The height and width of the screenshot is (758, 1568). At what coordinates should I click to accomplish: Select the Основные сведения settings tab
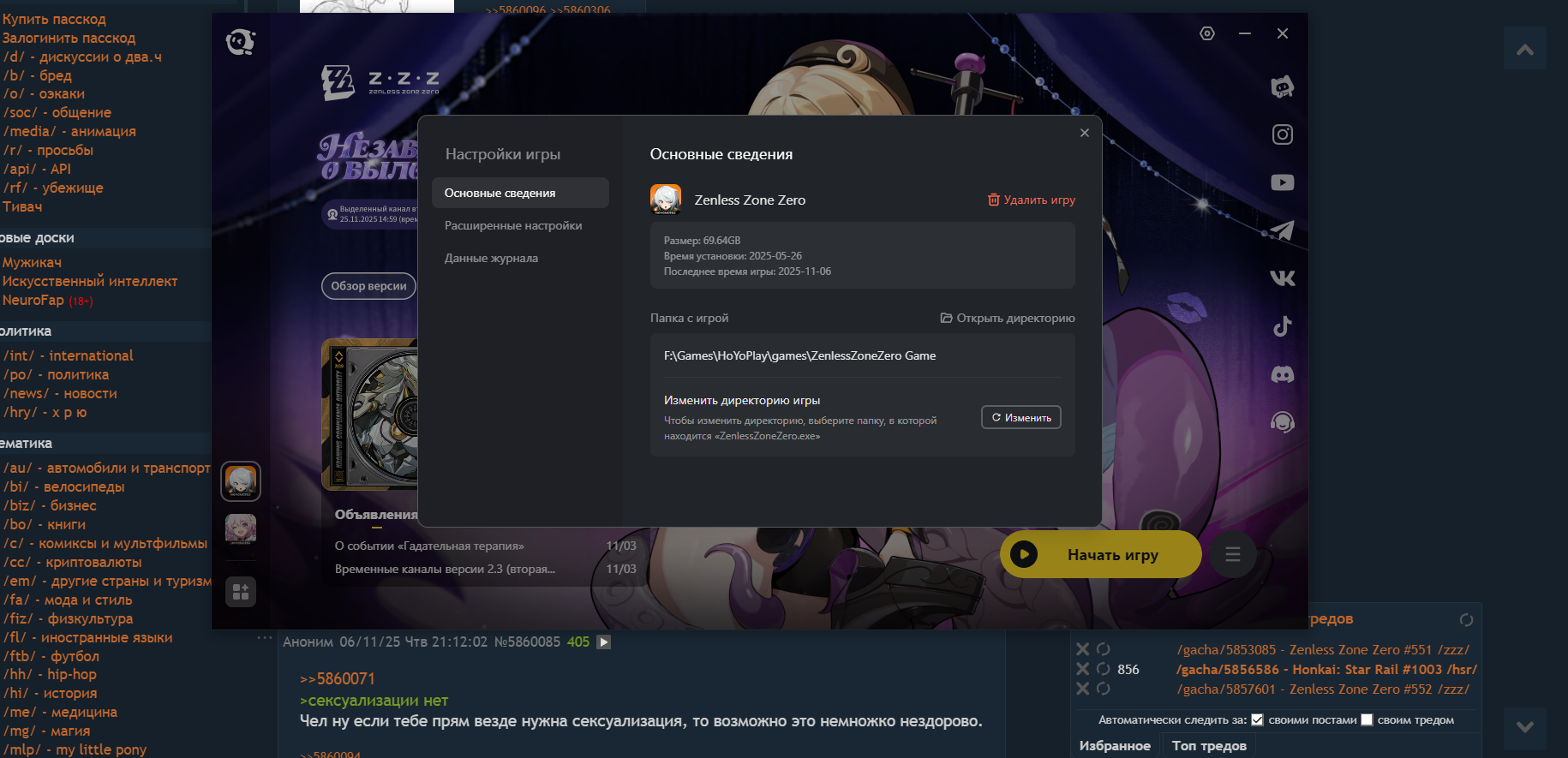[x=520, y=193]
